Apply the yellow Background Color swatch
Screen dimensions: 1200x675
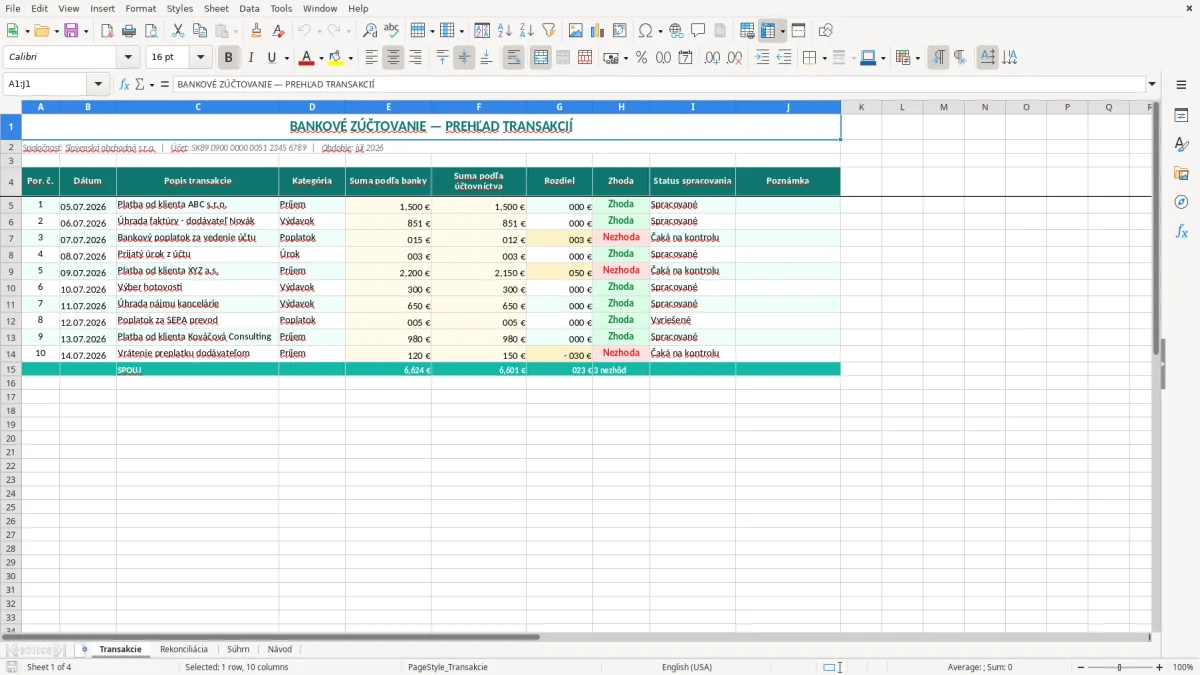point(336,58)
